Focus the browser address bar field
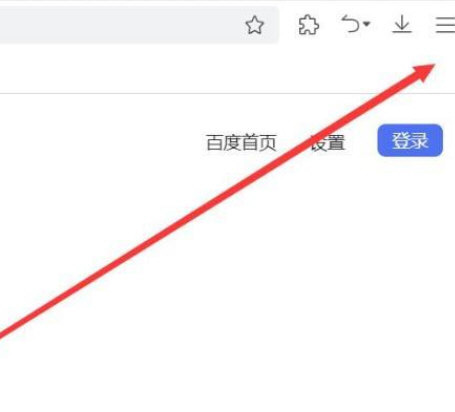The height and width of the screenshot is (412, 455). pyautogui.click(x=120, y=25)
